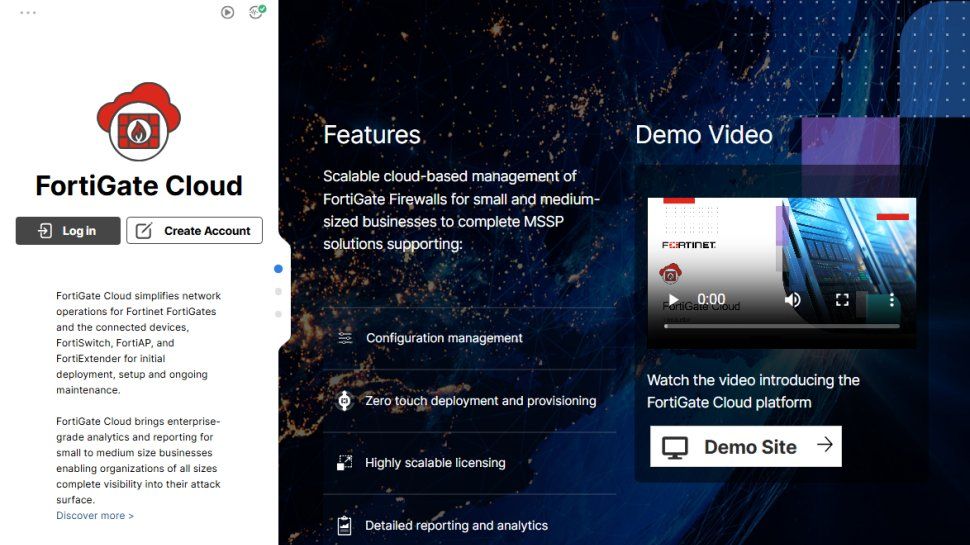Image resolution: width=970 pixels, height=545 pixels.
Task: Click the Log in button
Action: [x=68, y=231]
